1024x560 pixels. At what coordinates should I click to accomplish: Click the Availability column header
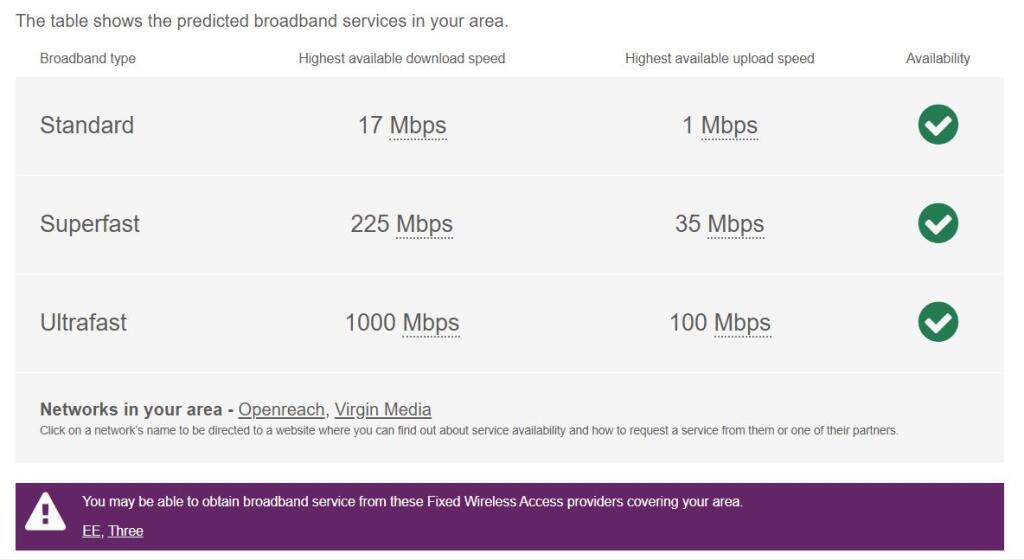pyautogui.click(x=938, y=59)
